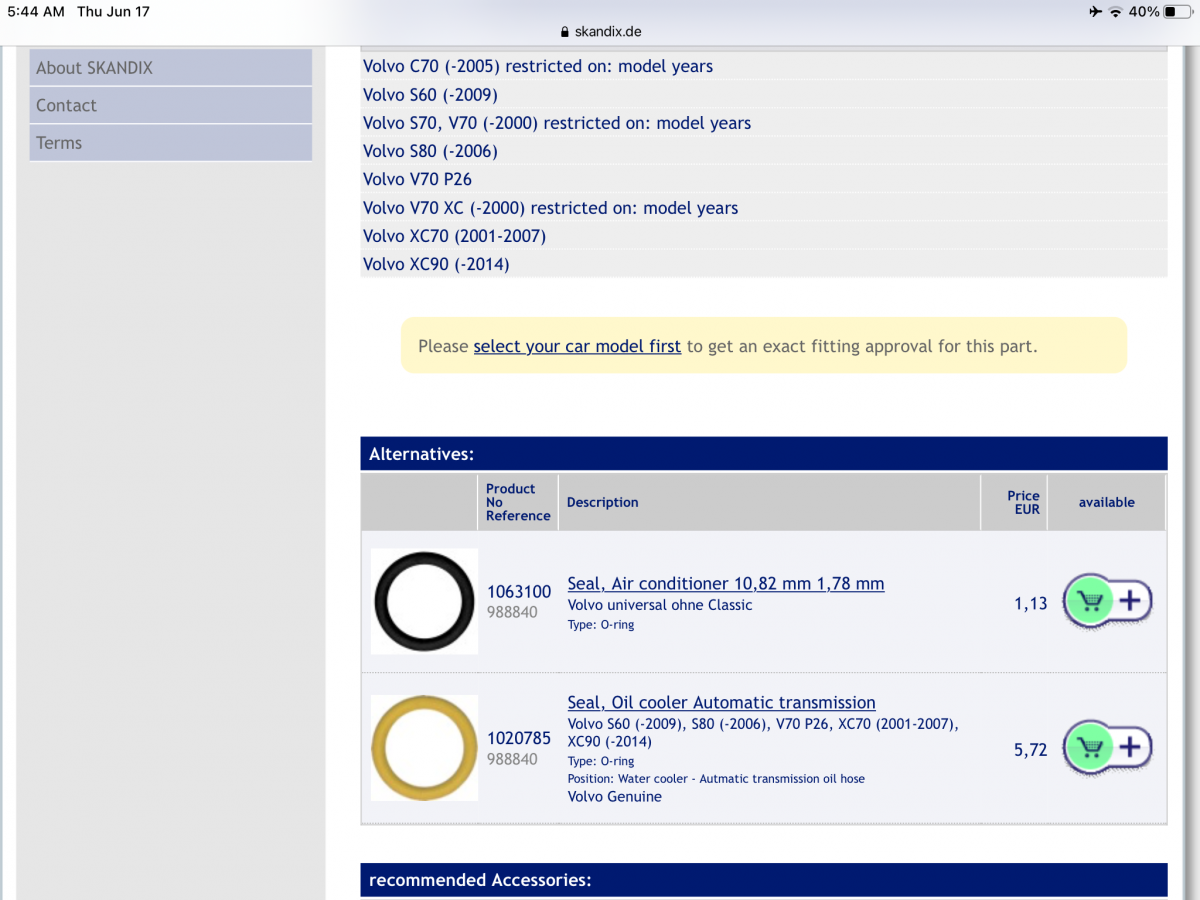Click the yellow O-ring product image

pos(424,748)
